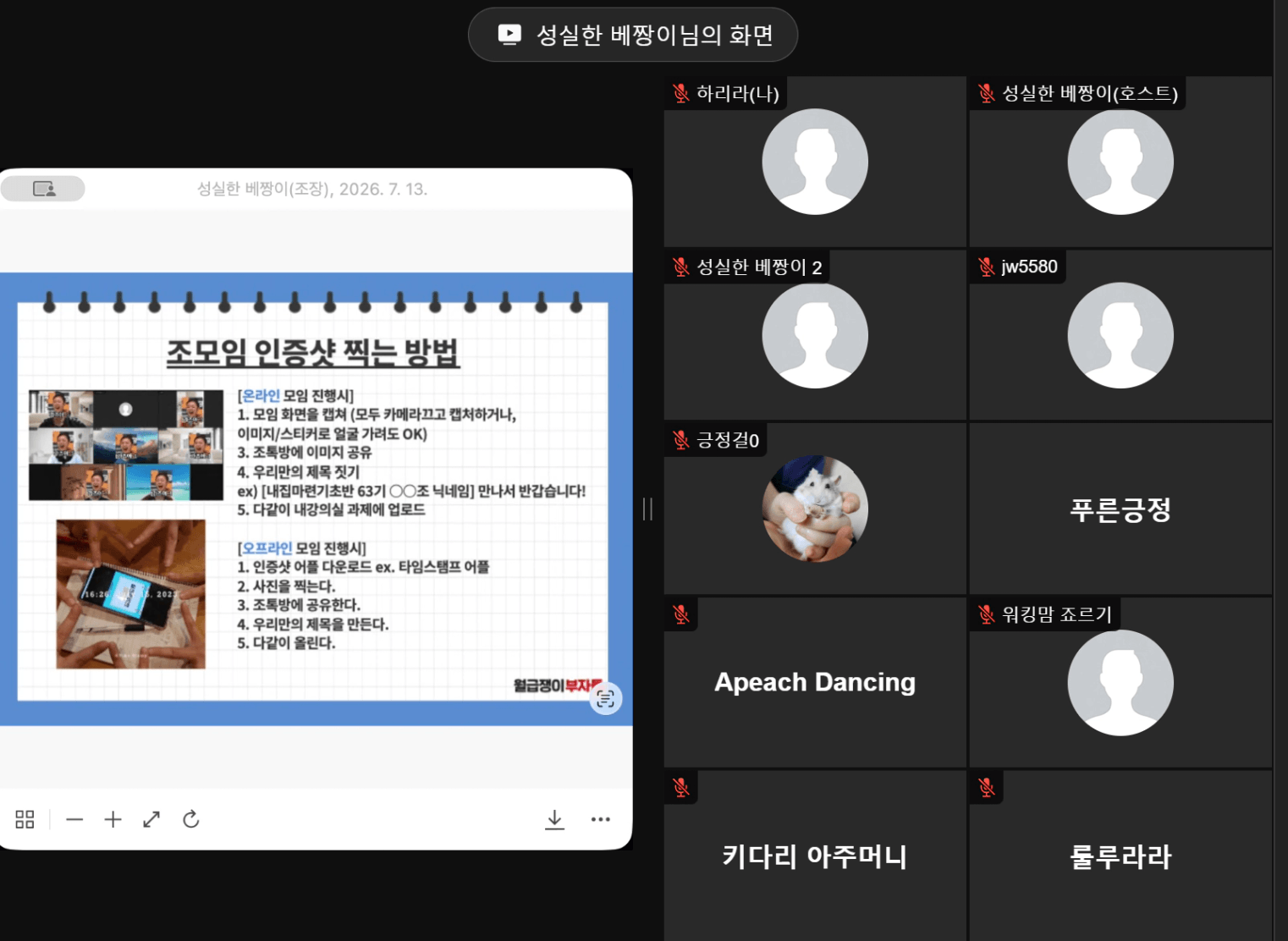
Task: Click the picture-in-picture icon at viewer top-left
Action: tap(43, 189)
